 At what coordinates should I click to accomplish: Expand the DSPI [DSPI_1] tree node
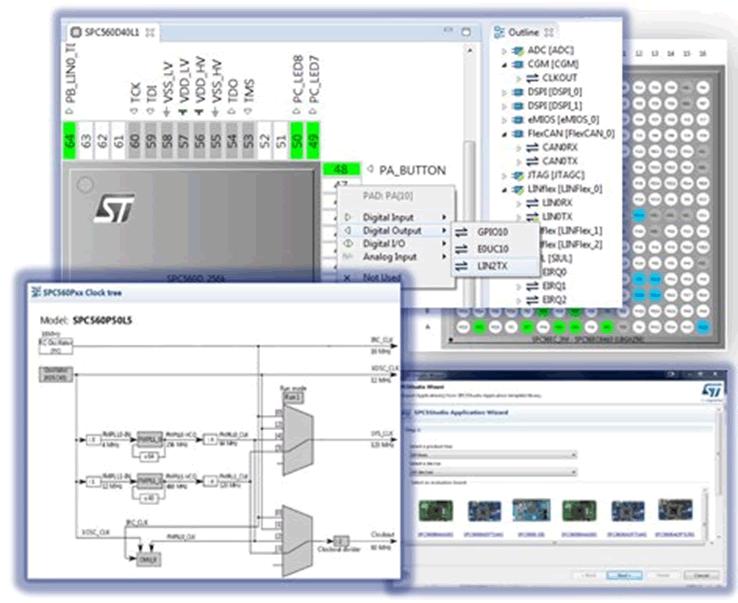click(x=504, y=106)
